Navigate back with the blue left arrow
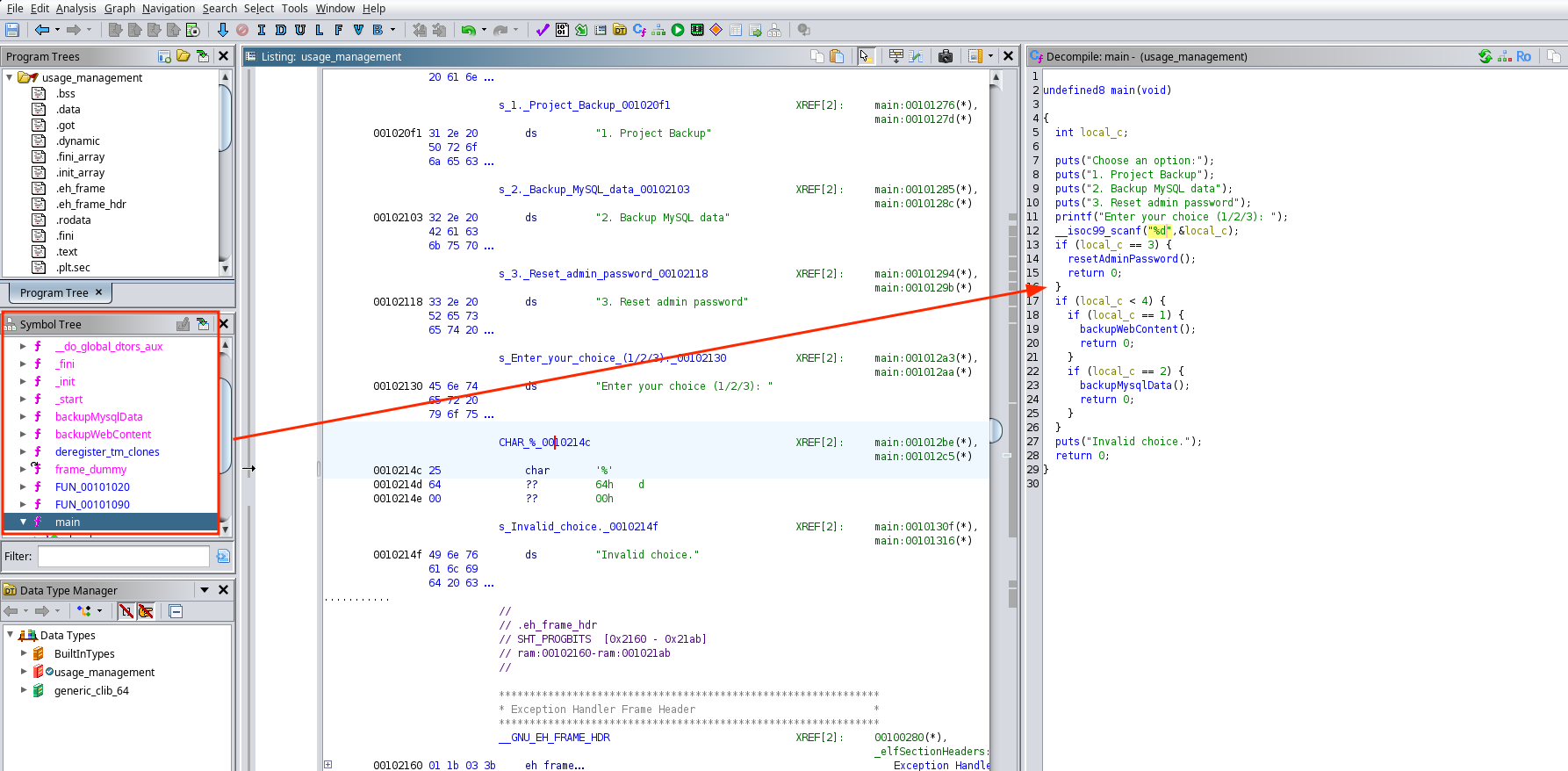1568x771 pixels. tap(42, 30)
